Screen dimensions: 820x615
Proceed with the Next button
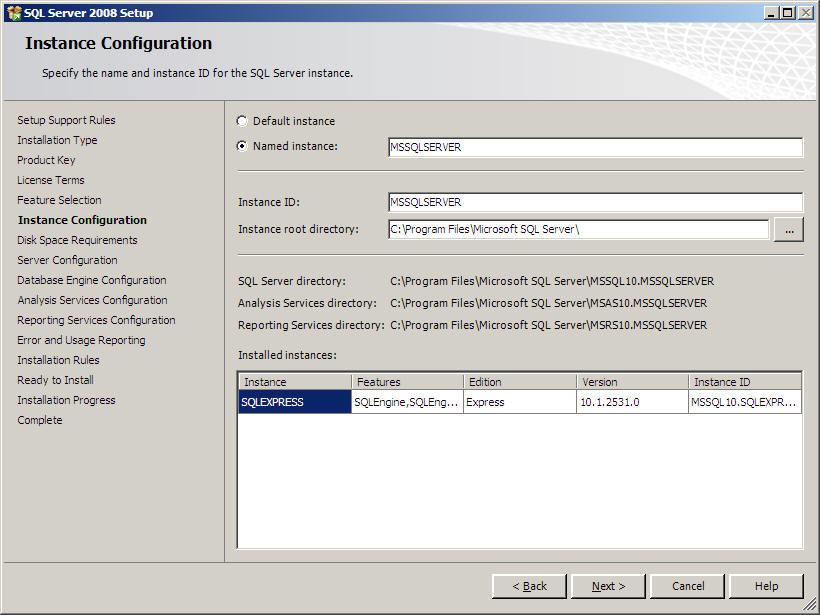608,586
